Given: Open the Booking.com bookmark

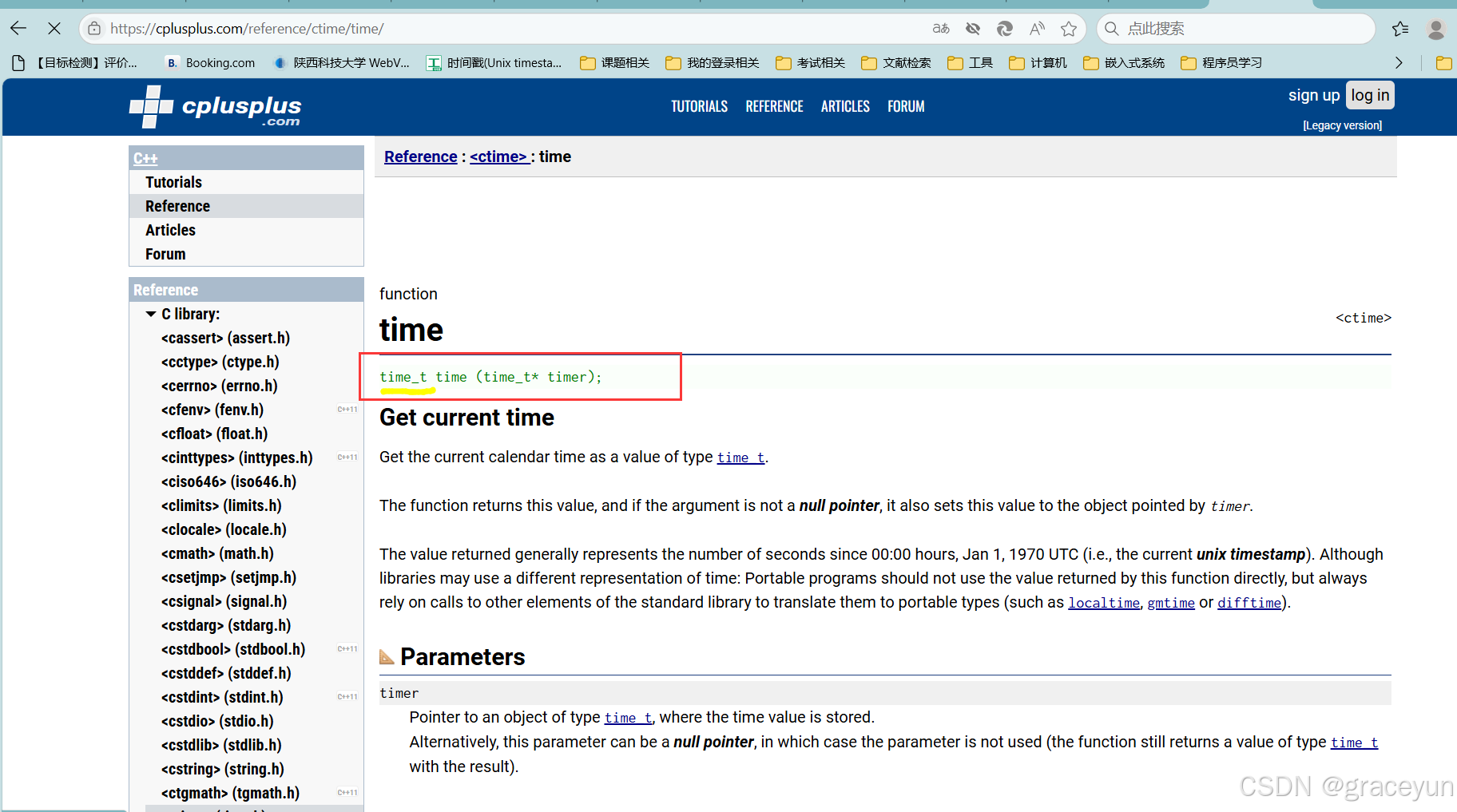Looking at the screenshot, I should 211,63.
